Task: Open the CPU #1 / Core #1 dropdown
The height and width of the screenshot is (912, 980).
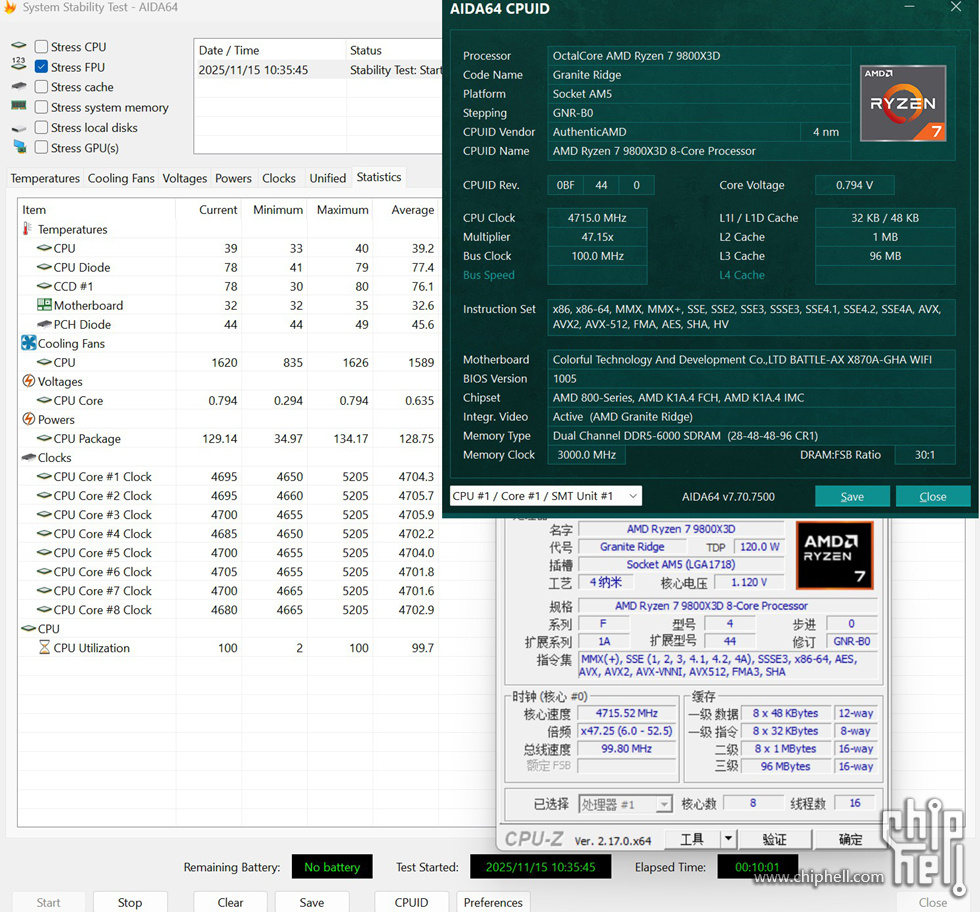Action: pos(545,496)
